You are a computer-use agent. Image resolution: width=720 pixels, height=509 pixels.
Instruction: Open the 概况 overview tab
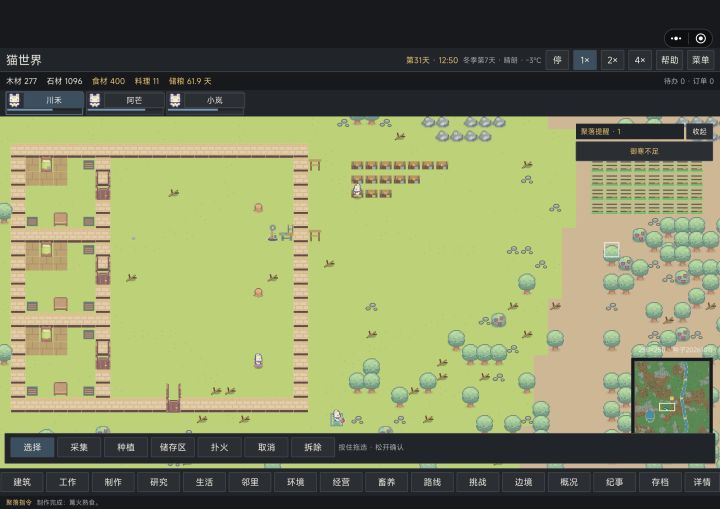[569, 482]
